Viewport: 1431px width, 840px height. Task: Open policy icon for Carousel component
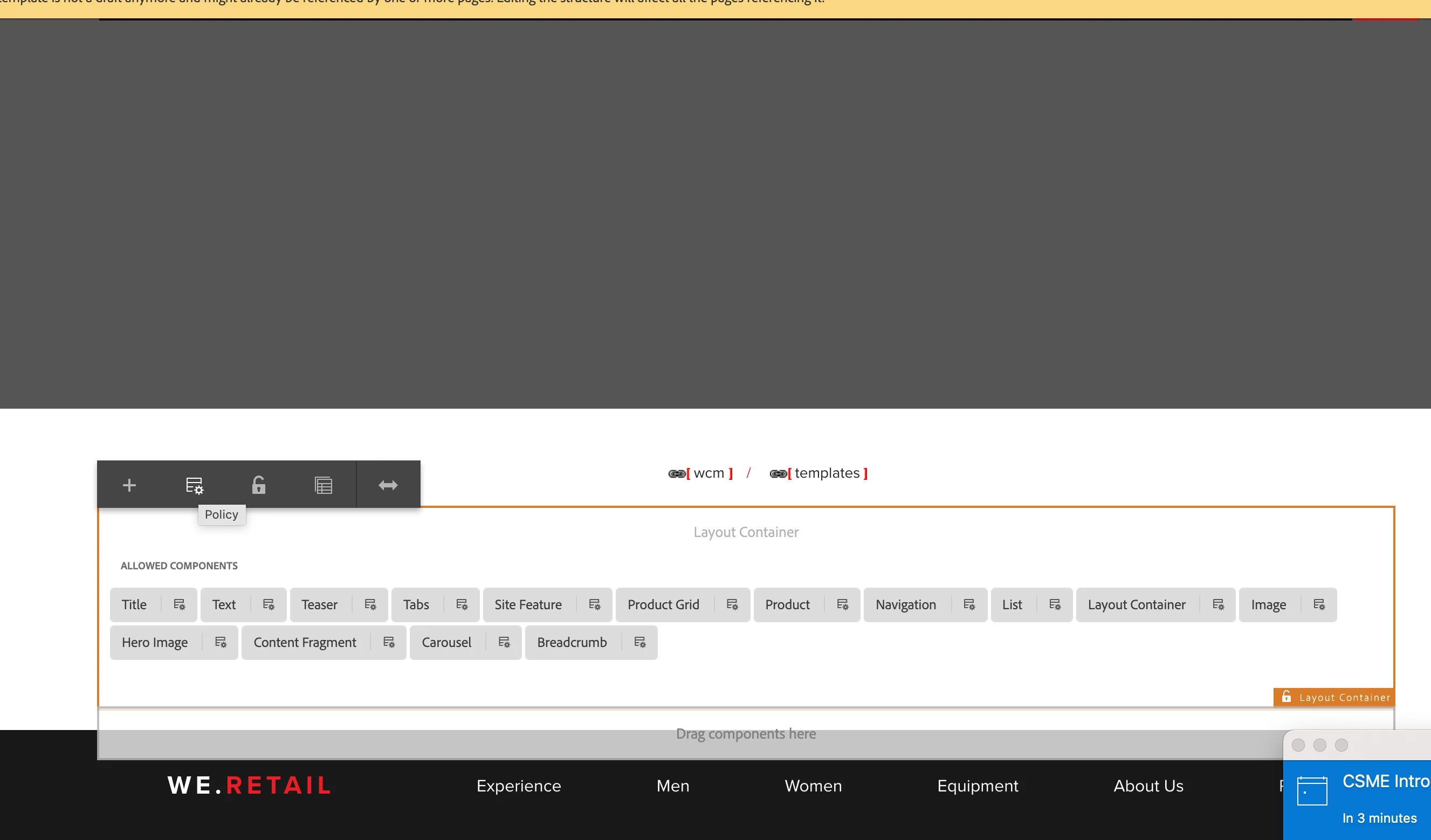point(504,642)
